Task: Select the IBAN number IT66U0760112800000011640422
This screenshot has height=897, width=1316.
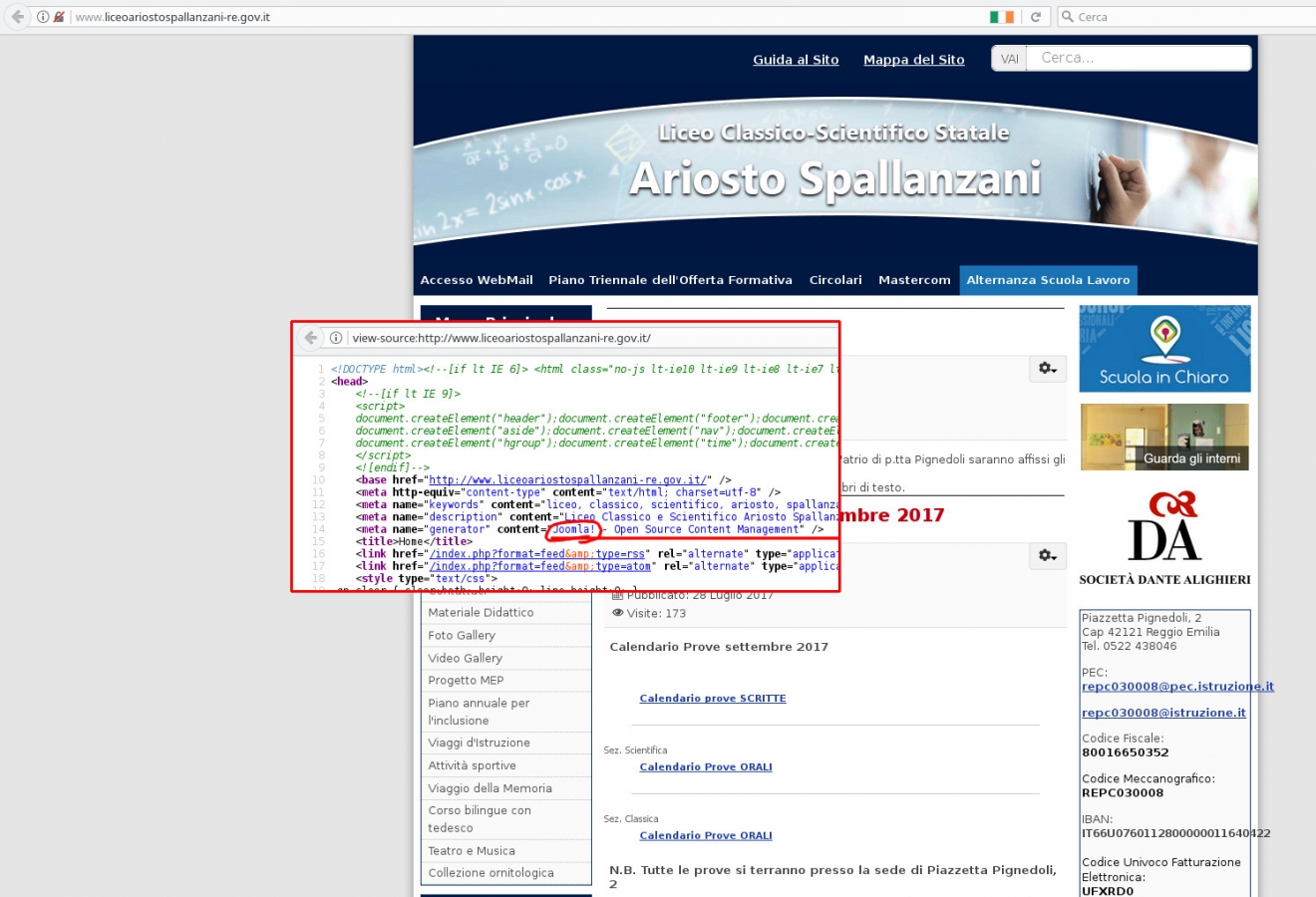Action: (1176, 833)
